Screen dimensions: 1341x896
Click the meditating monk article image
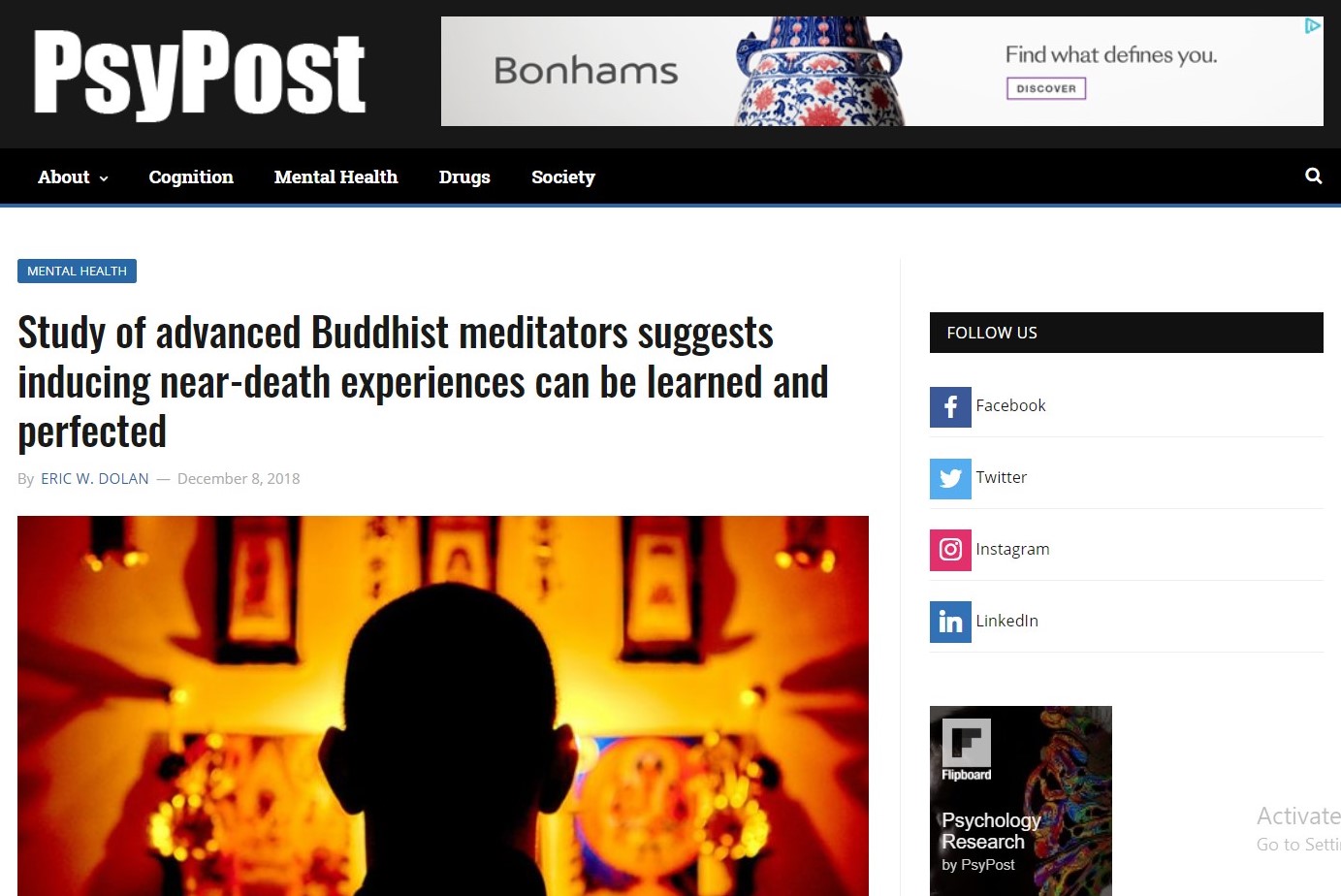pyautogui.click(x=443, y=706)
